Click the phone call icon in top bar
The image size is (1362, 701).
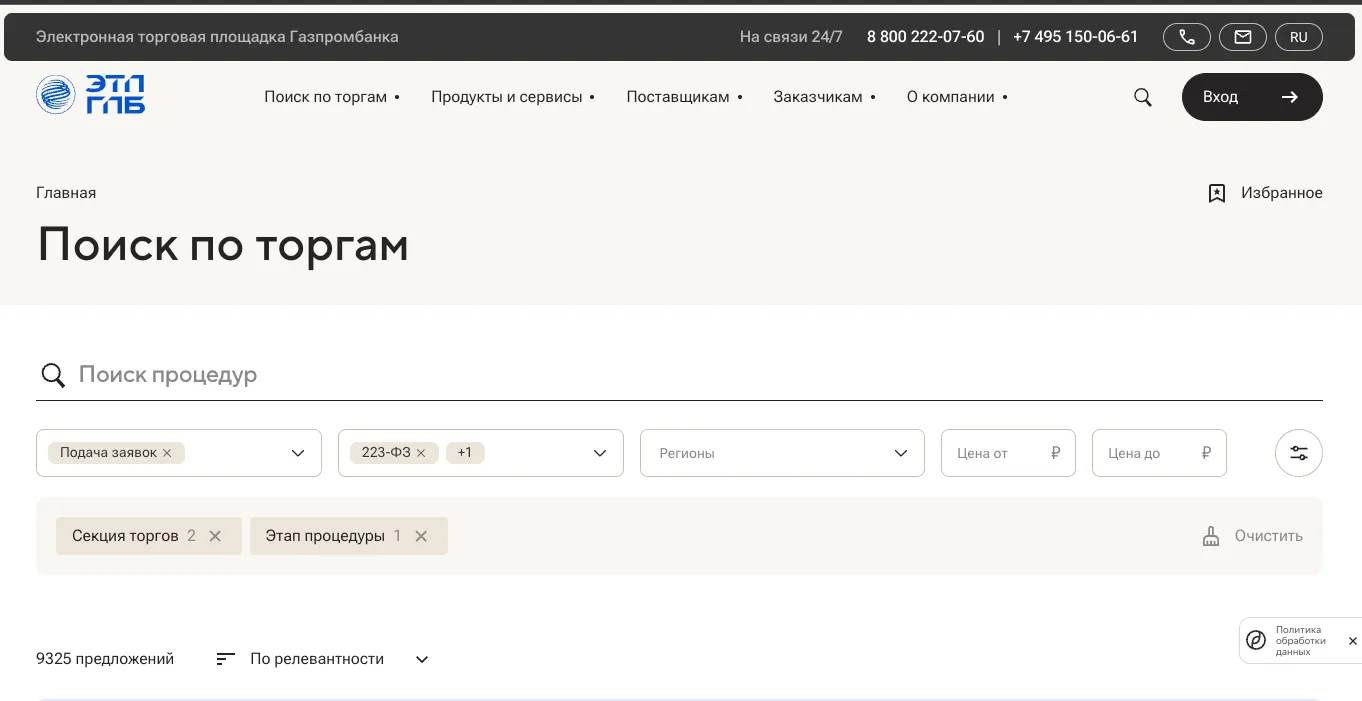(1187, 37)
